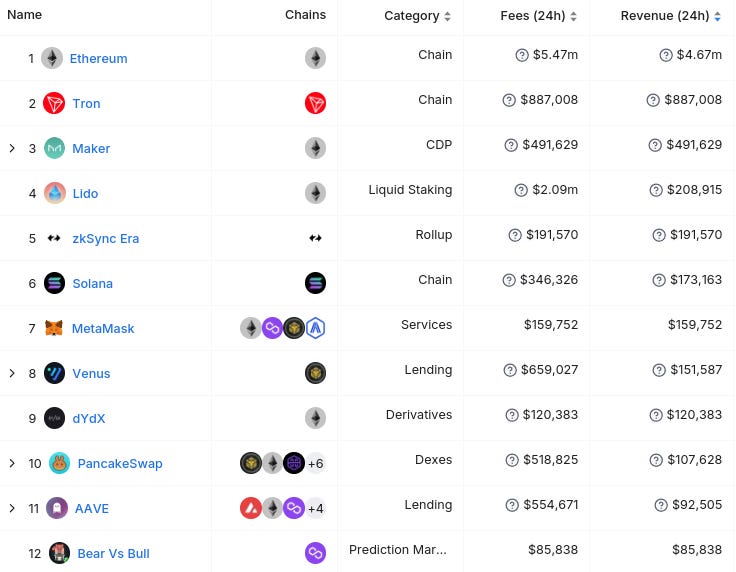Expand the AAVE row

coord(12,508)
